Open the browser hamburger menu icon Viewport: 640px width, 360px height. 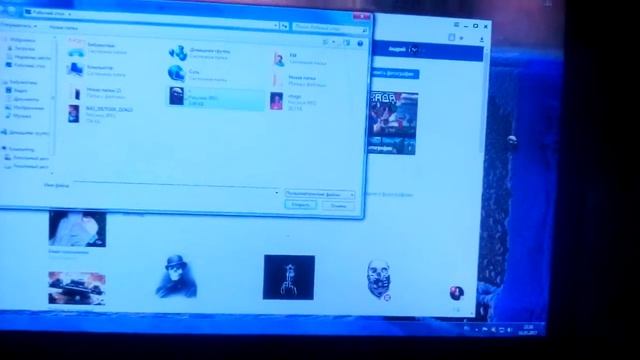tap(457, 25)
